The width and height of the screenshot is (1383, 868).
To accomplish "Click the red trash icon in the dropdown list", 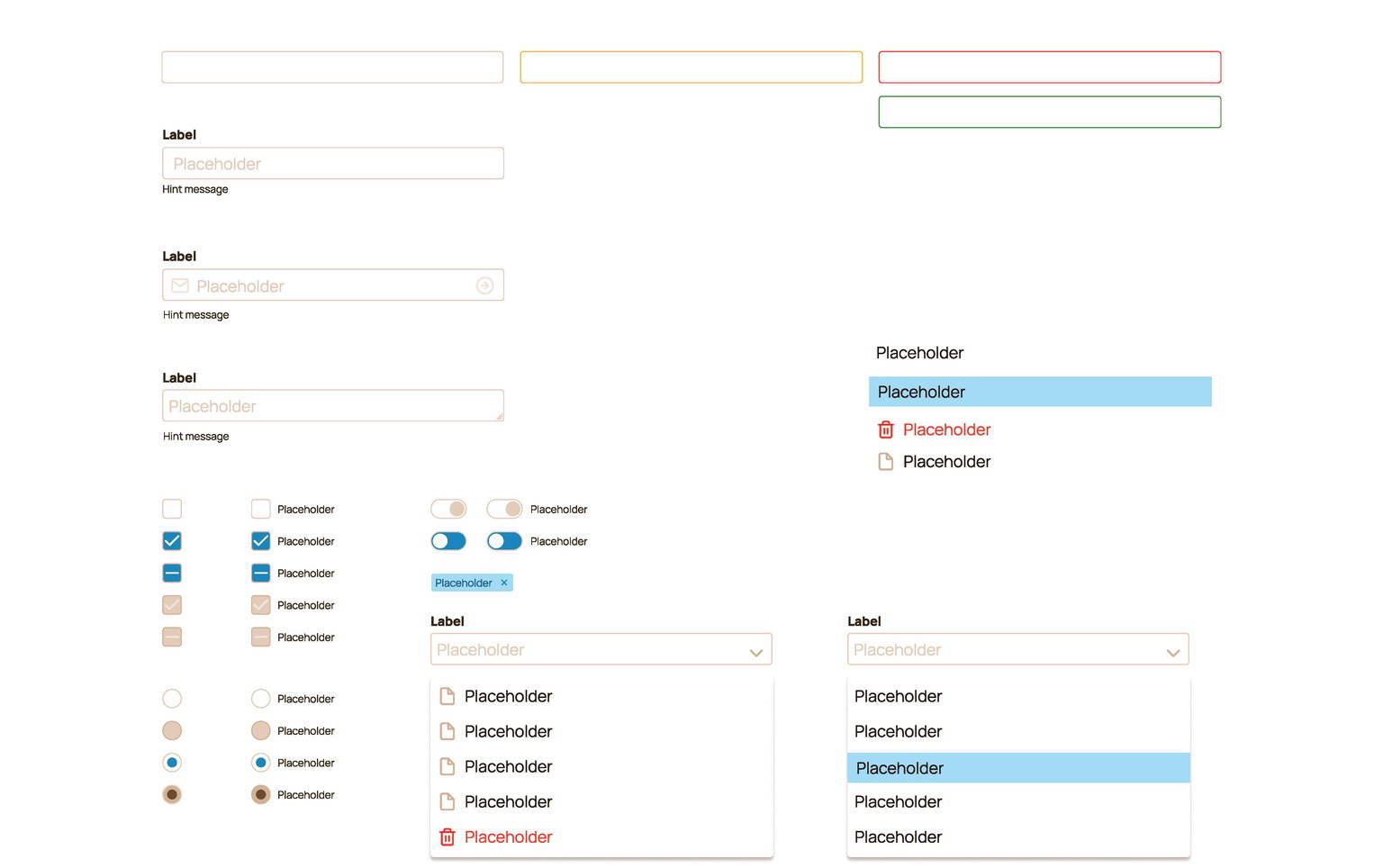I will coord(447,837).
